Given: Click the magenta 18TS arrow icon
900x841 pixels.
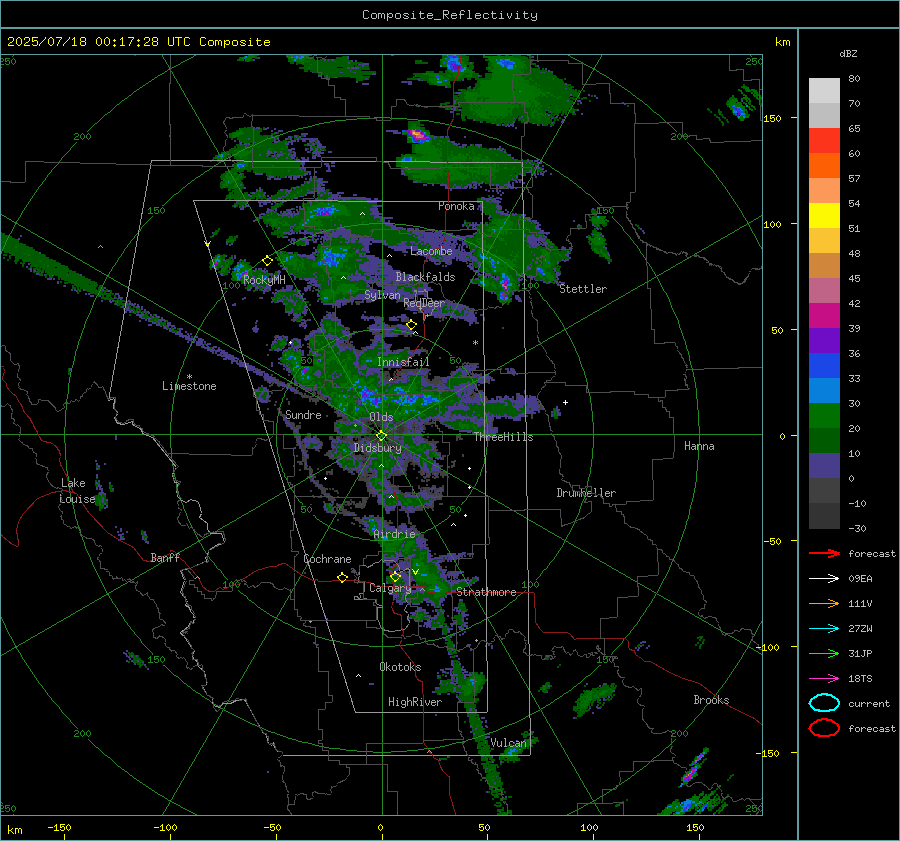Looking at the screenshot, I should click(x=824, y=679).
